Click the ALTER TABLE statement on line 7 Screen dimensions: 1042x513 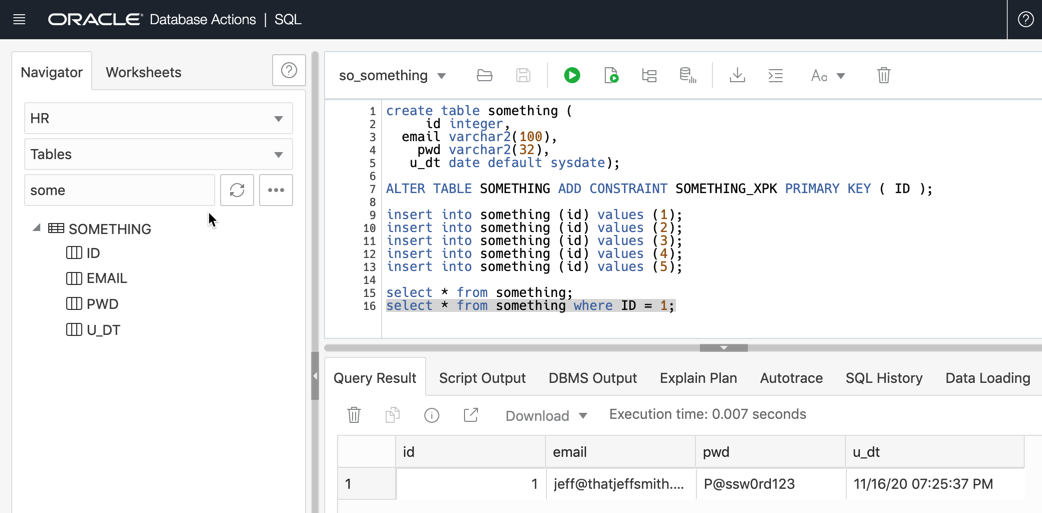tap(659, 189)
